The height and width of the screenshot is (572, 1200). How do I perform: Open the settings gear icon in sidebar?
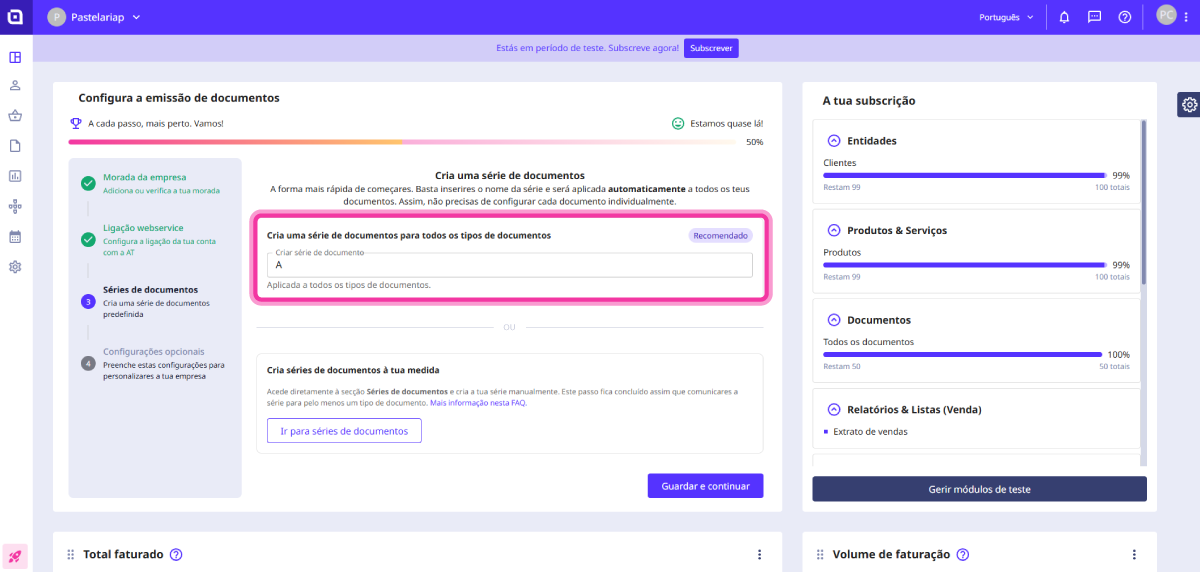click(x=15, y=267)
